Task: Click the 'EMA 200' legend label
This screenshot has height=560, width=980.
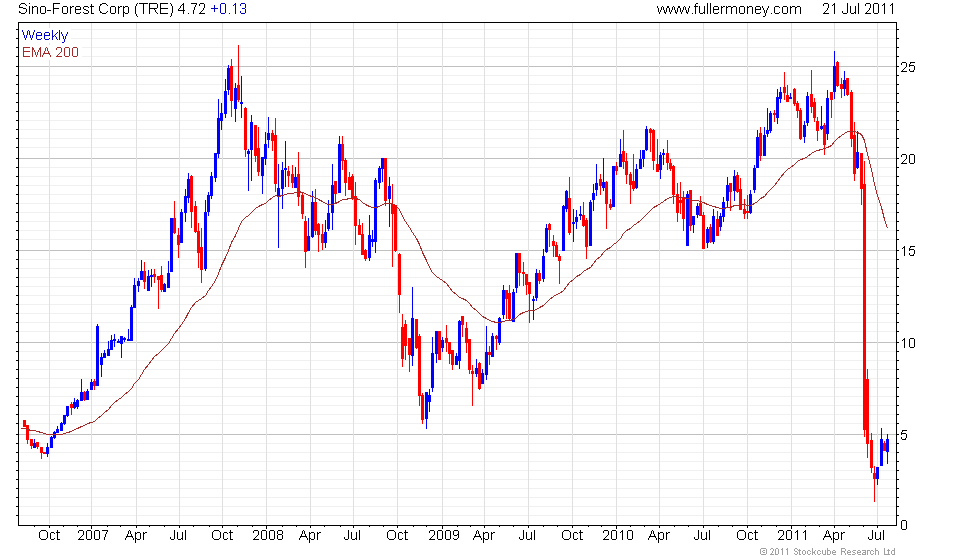Action: point(51,52)
